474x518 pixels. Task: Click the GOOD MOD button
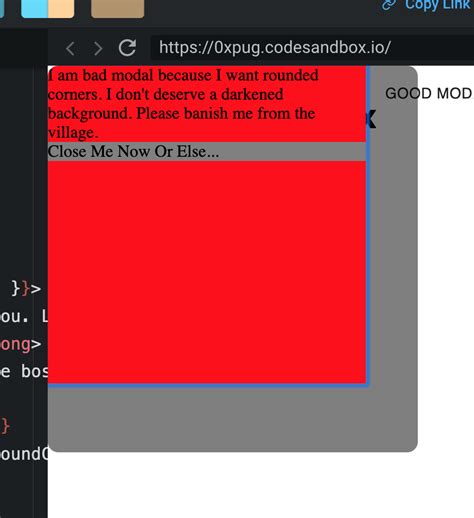[429, 93]
